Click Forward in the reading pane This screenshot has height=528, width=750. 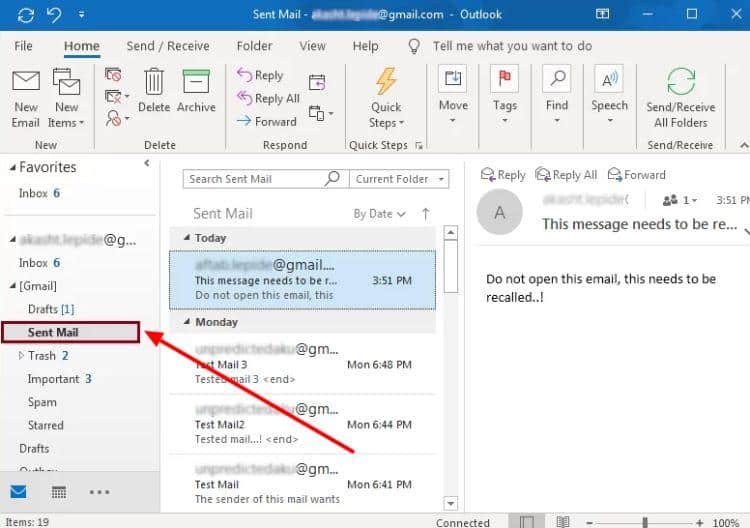click(636, 175)
